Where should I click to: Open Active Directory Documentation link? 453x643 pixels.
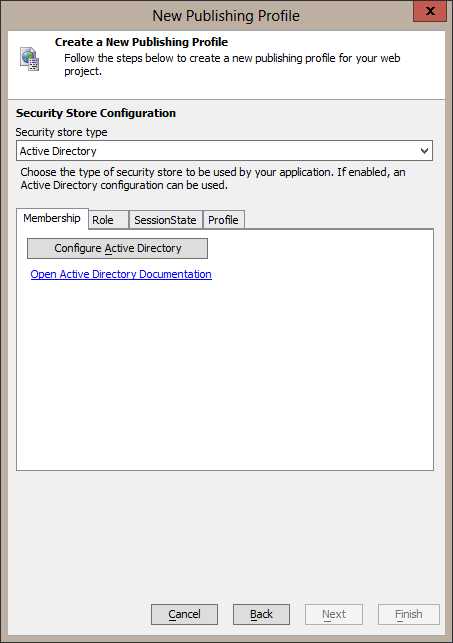121,274
